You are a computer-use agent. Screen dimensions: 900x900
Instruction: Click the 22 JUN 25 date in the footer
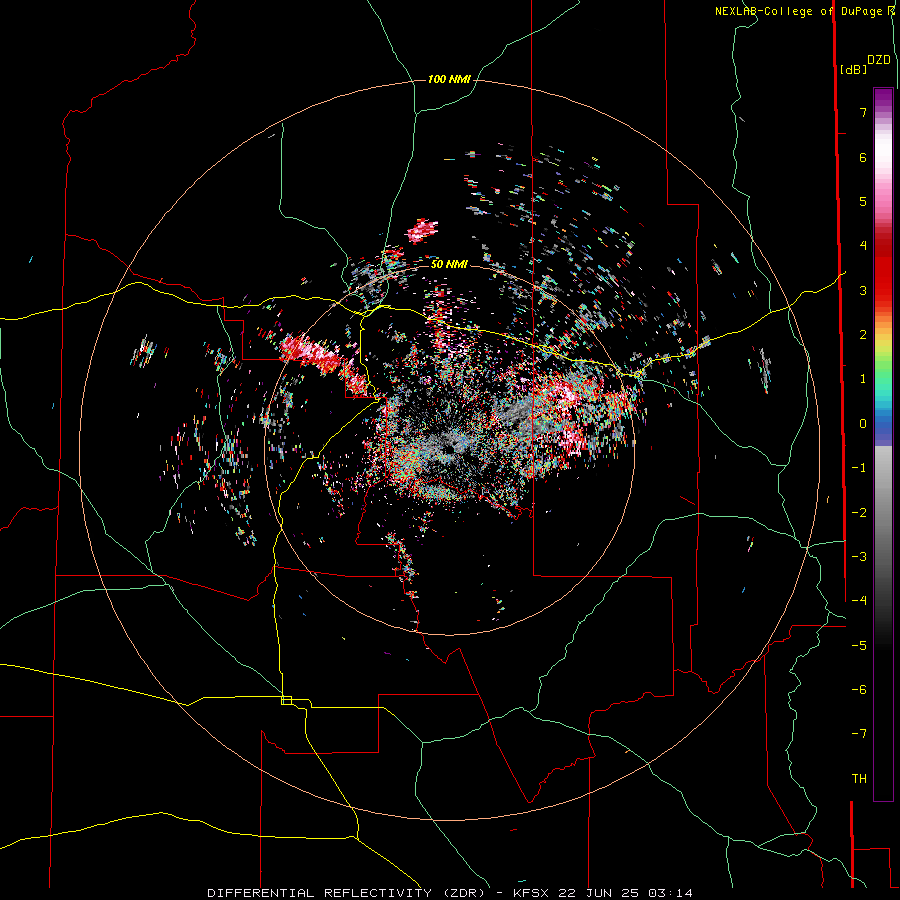click(600, 893)
